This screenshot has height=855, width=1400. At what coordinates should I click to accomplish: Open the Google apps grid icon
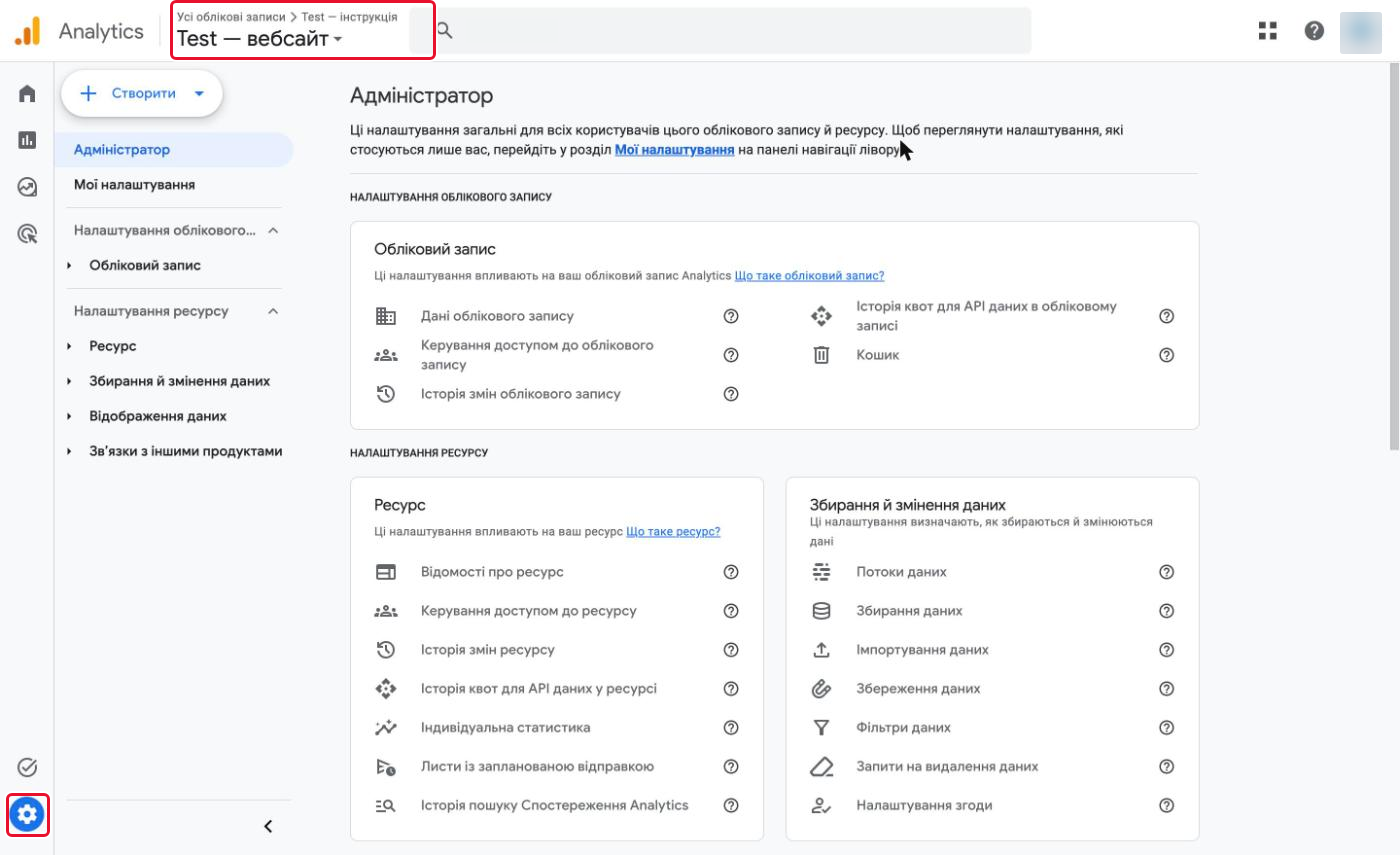tap(1268, 31)
